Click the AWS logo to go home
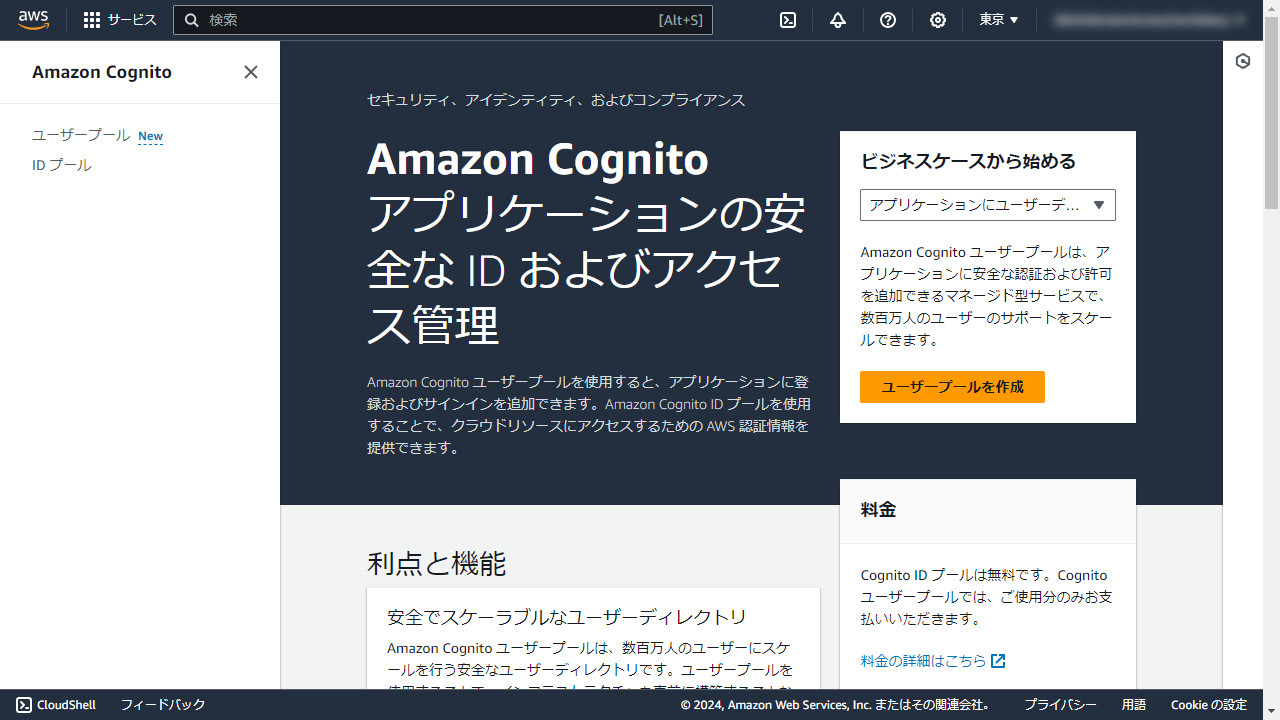 pyautogui.click(x=34, y=20)
